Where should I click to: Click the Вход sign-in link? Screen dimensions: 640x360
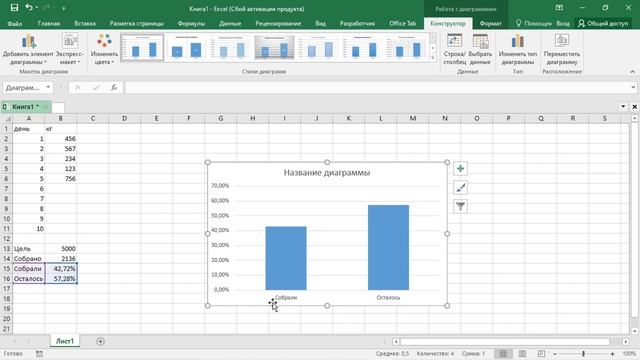tap(563, 23)
